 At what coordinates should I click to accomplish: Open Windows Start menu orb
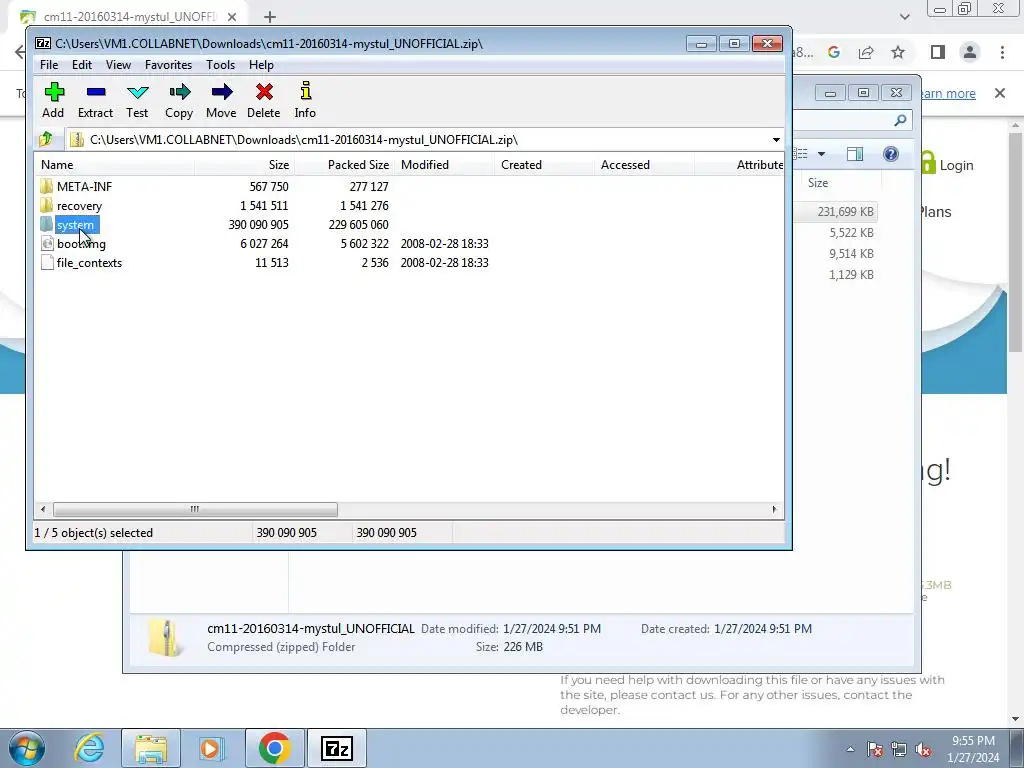(27, 748)
